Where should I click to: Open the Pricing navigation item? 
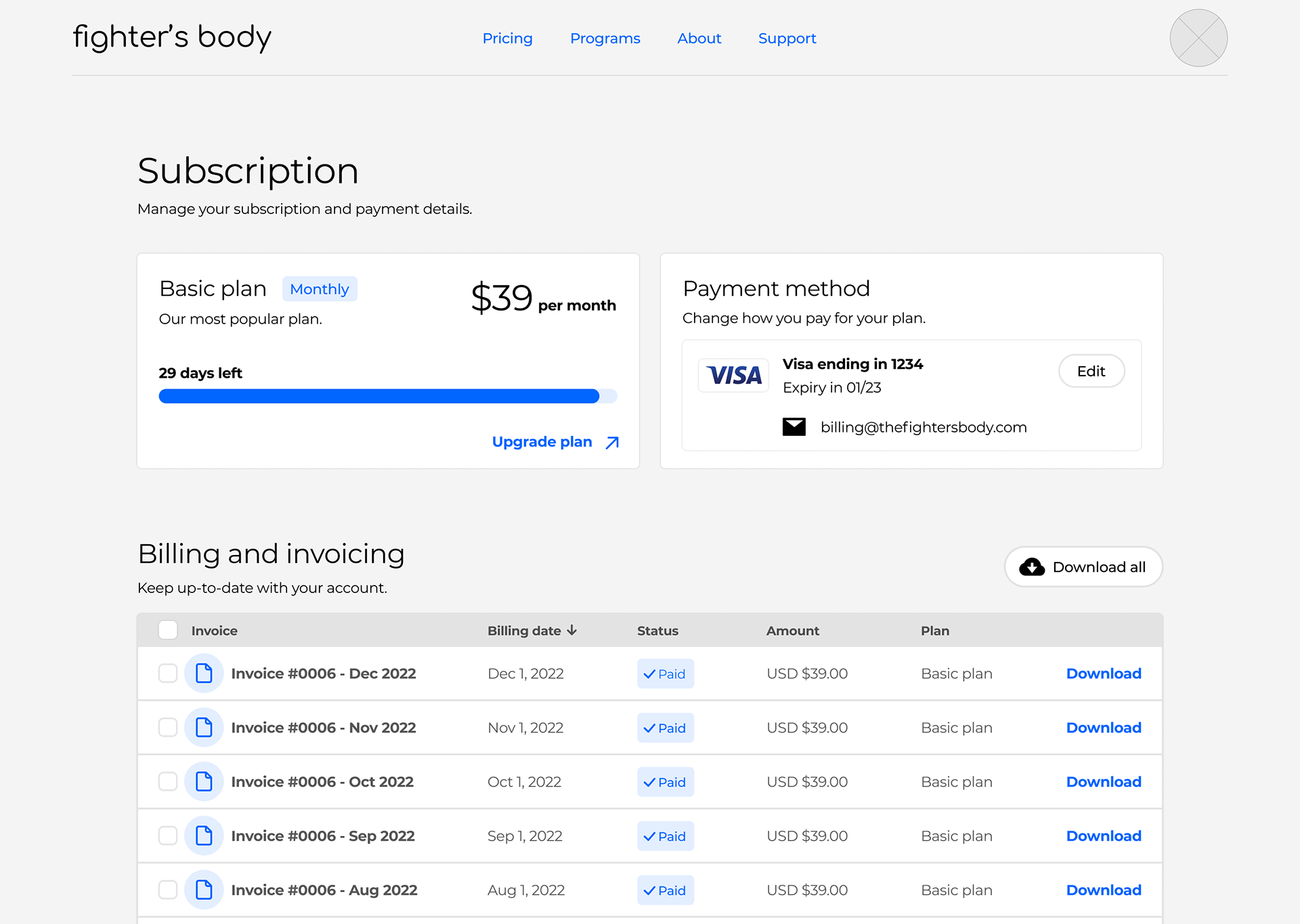507,38
